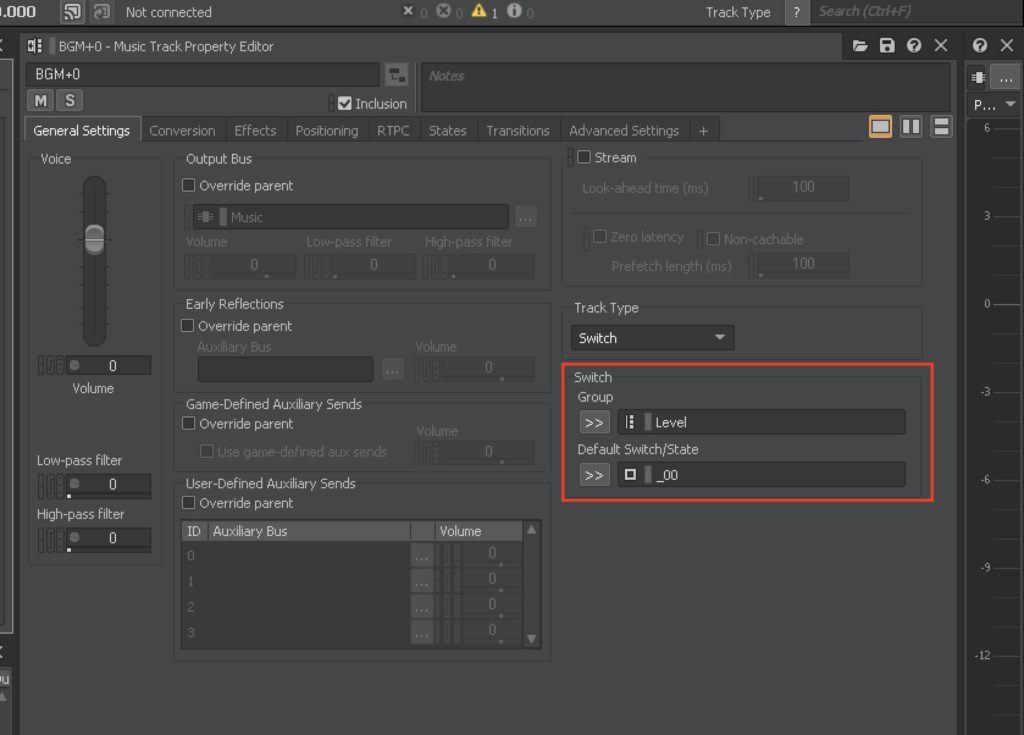Click the Auxiliary Bus column header
Screen dimensions: 1024x735
pyautogui.click(x=309, y=531)
